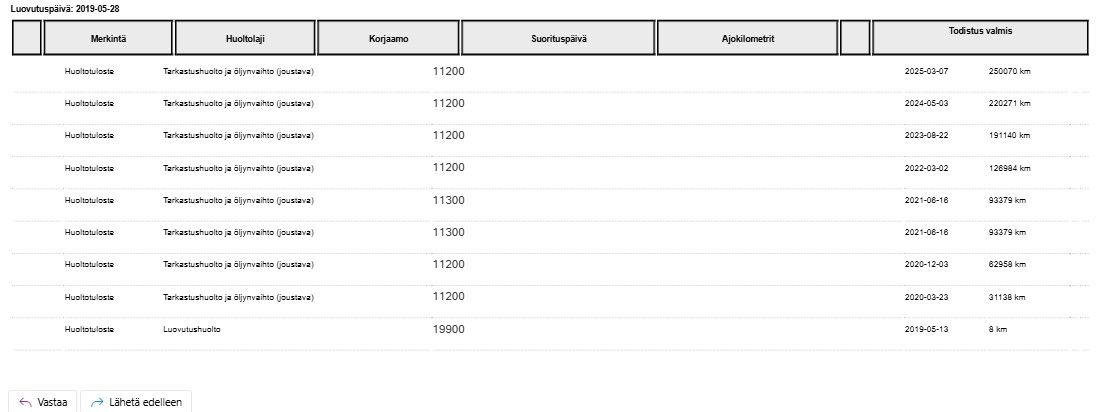Click the 250070 km mileage value
1098x412 pixels.
1009,72
